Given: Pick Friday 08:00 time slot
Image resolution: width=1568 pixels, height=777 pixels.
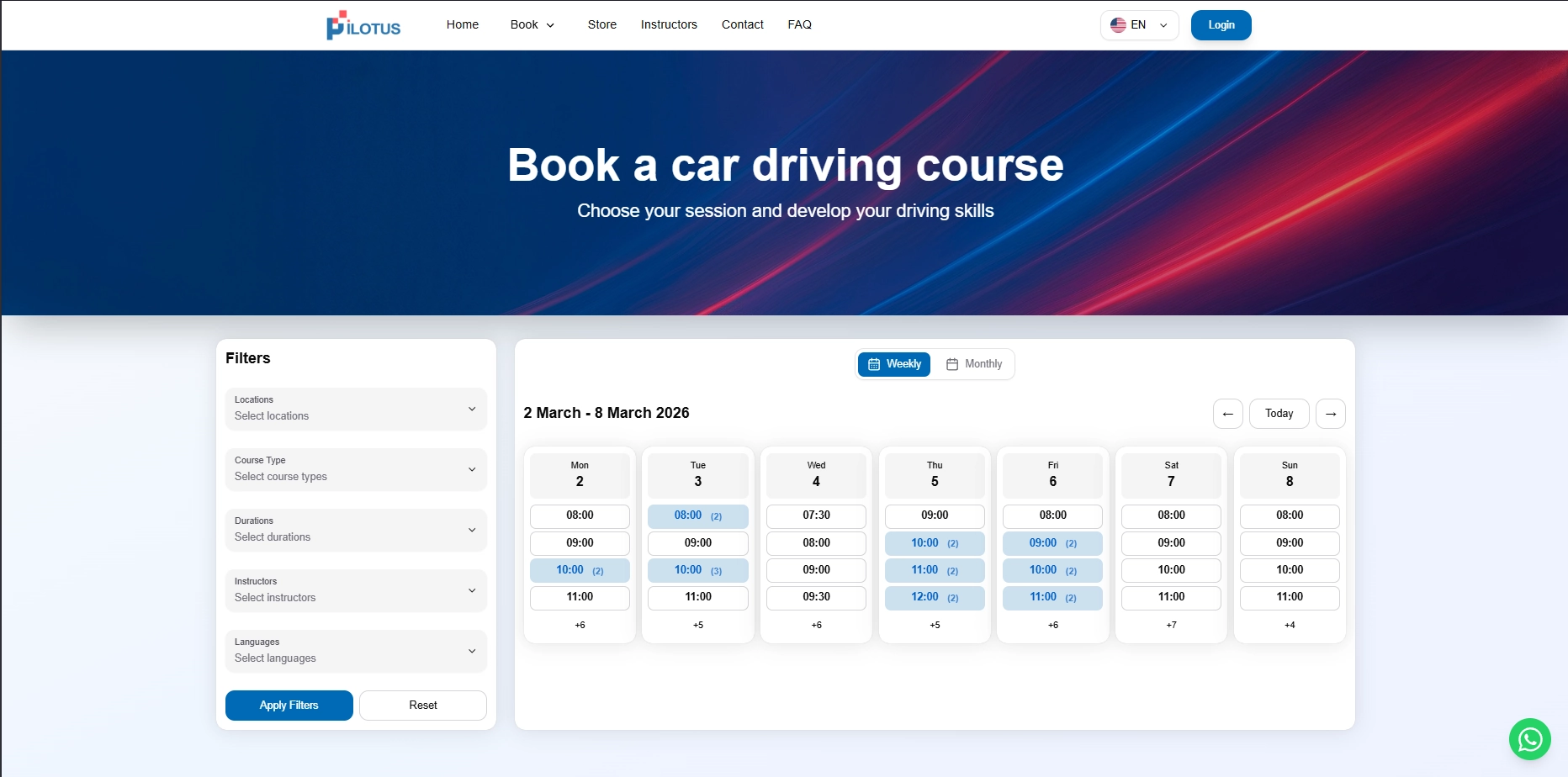Looking at the screenshot, I should (1053, 515).
